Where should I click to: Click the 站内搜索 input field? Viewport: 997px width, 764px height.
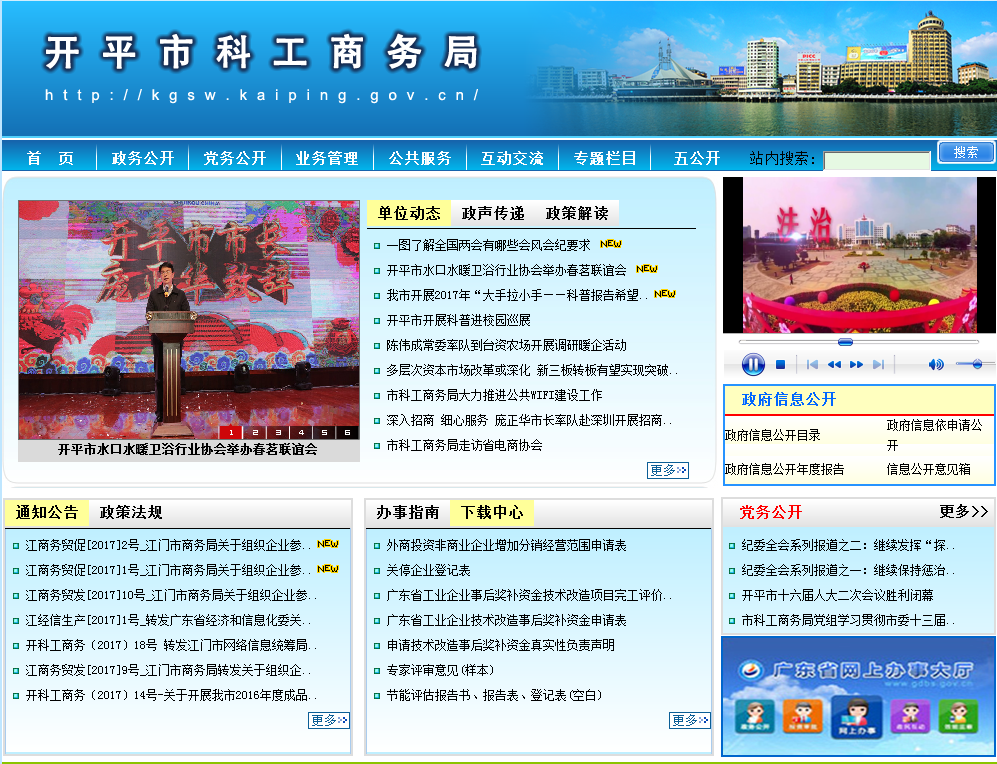click(x=877, y=160)
